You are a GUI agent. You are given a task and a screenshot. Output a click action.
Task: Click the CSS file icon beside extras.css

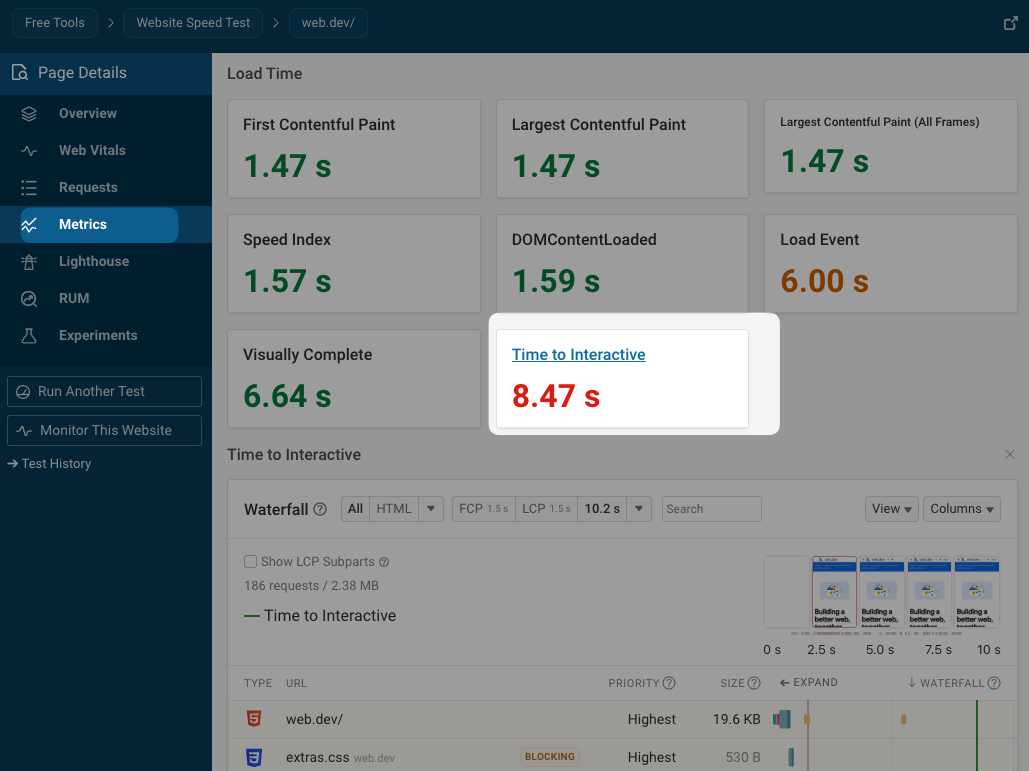tap(254, 757)
